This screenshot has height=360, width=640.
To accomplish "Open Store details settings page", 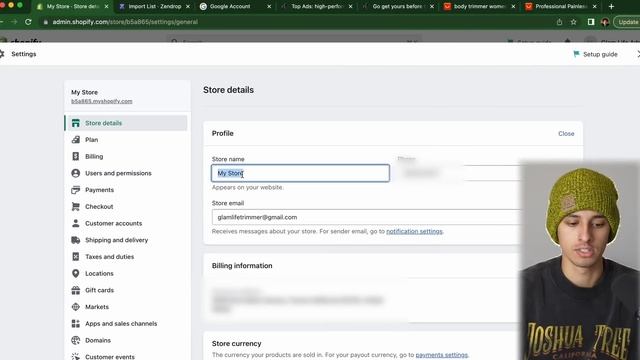I will [x=126, y=123].
